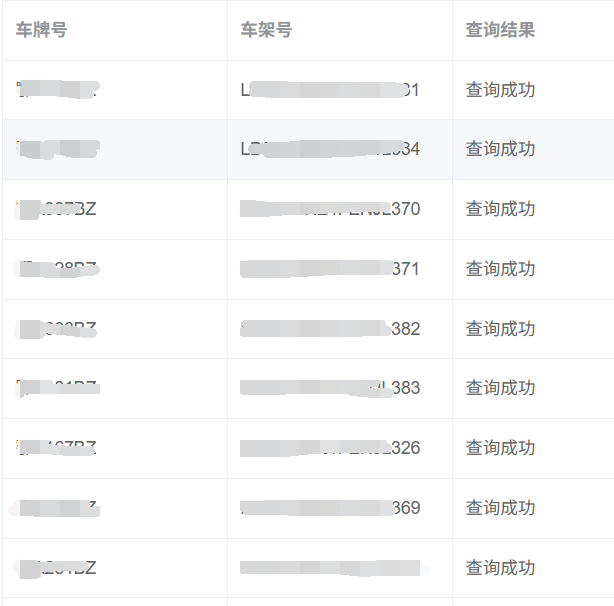This screenshot has height=606, width=614.
Task: Select VIN cell ending in 369
Action: [330, 508]
